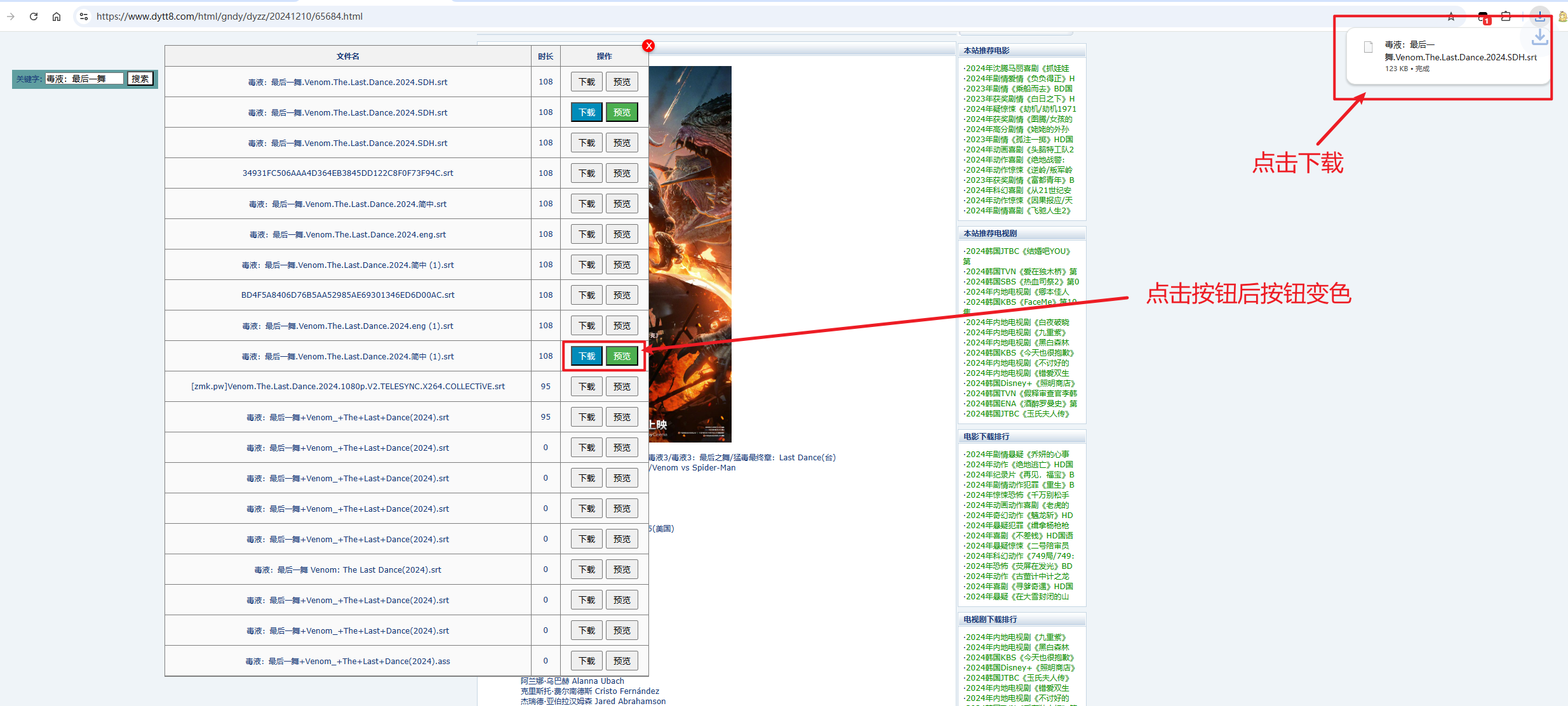Click file name 34931FC506AAA4D364EB...srt

(x=348, y=173)
